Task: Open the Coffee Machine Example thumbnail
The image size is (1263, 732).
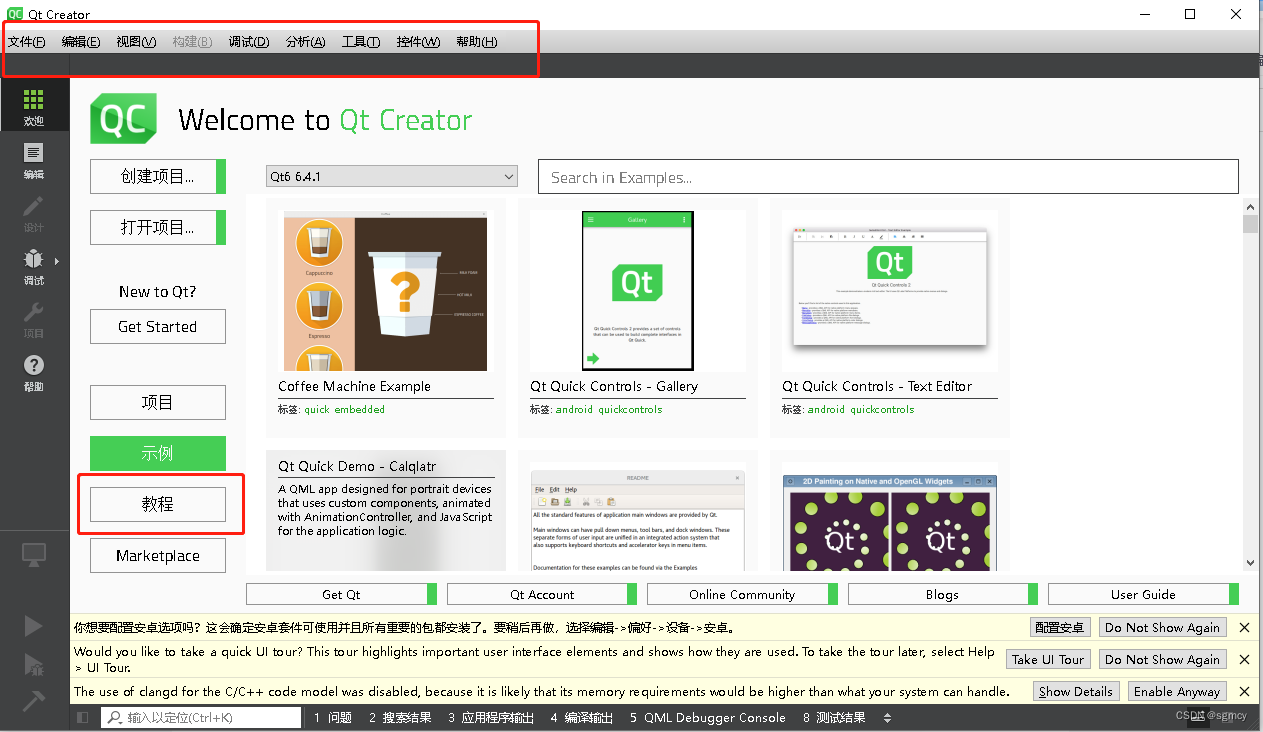Action: click(386, 291)
